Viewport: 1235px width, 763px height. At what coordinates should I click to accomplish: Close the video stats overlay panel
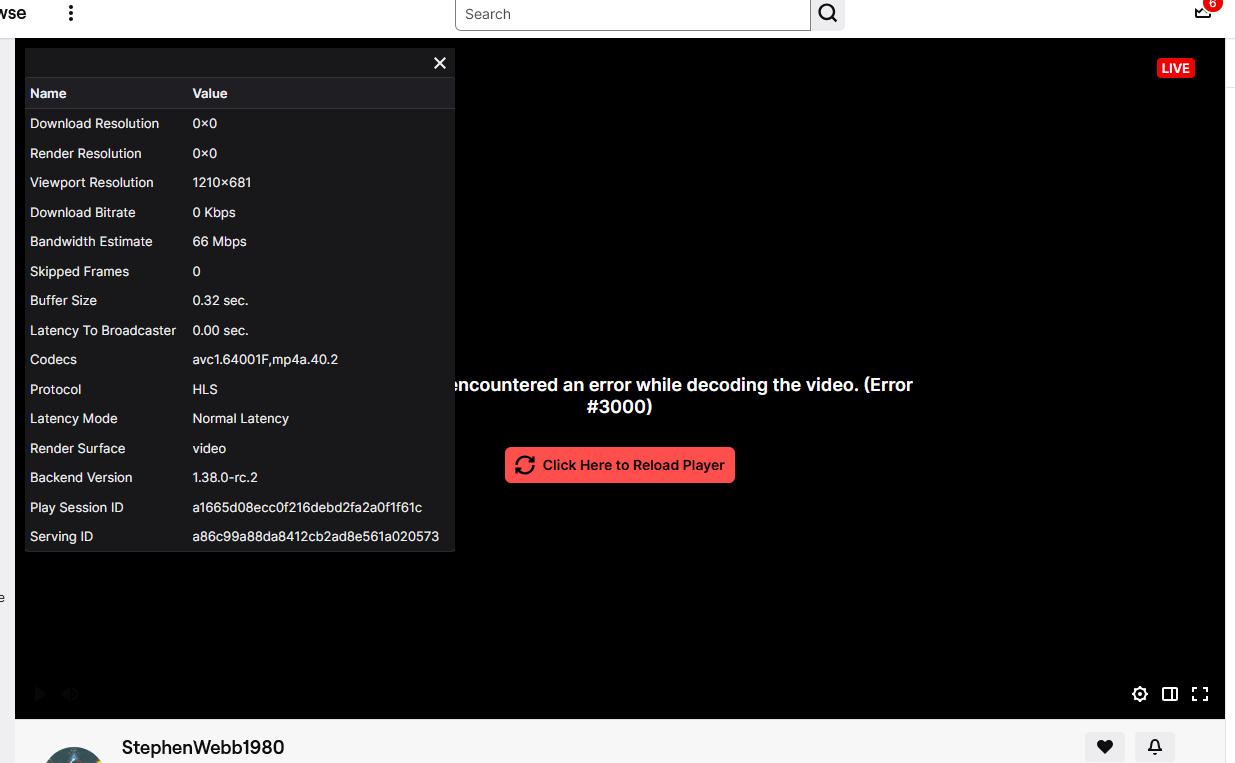tap(440, 63)
